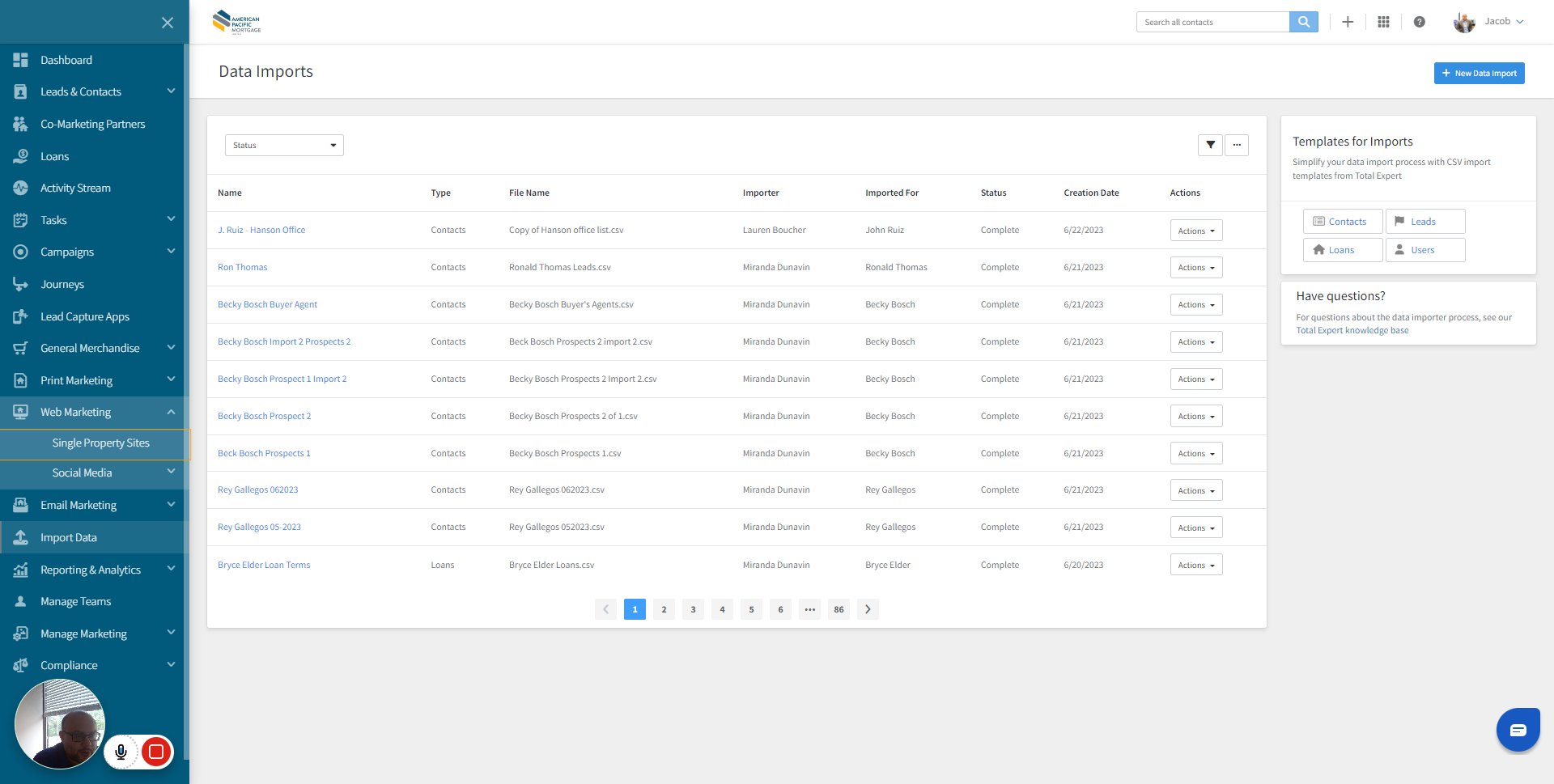
Task: Sort by Creation Date column header
Action: pos(1091,193)
